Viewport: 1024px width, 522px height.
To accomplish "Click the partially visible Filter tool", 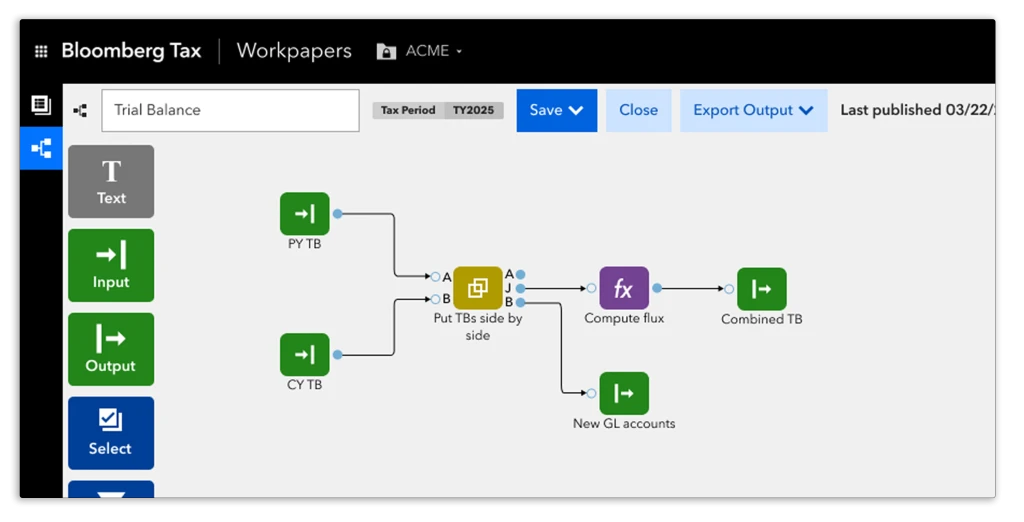I will point(111,489).
